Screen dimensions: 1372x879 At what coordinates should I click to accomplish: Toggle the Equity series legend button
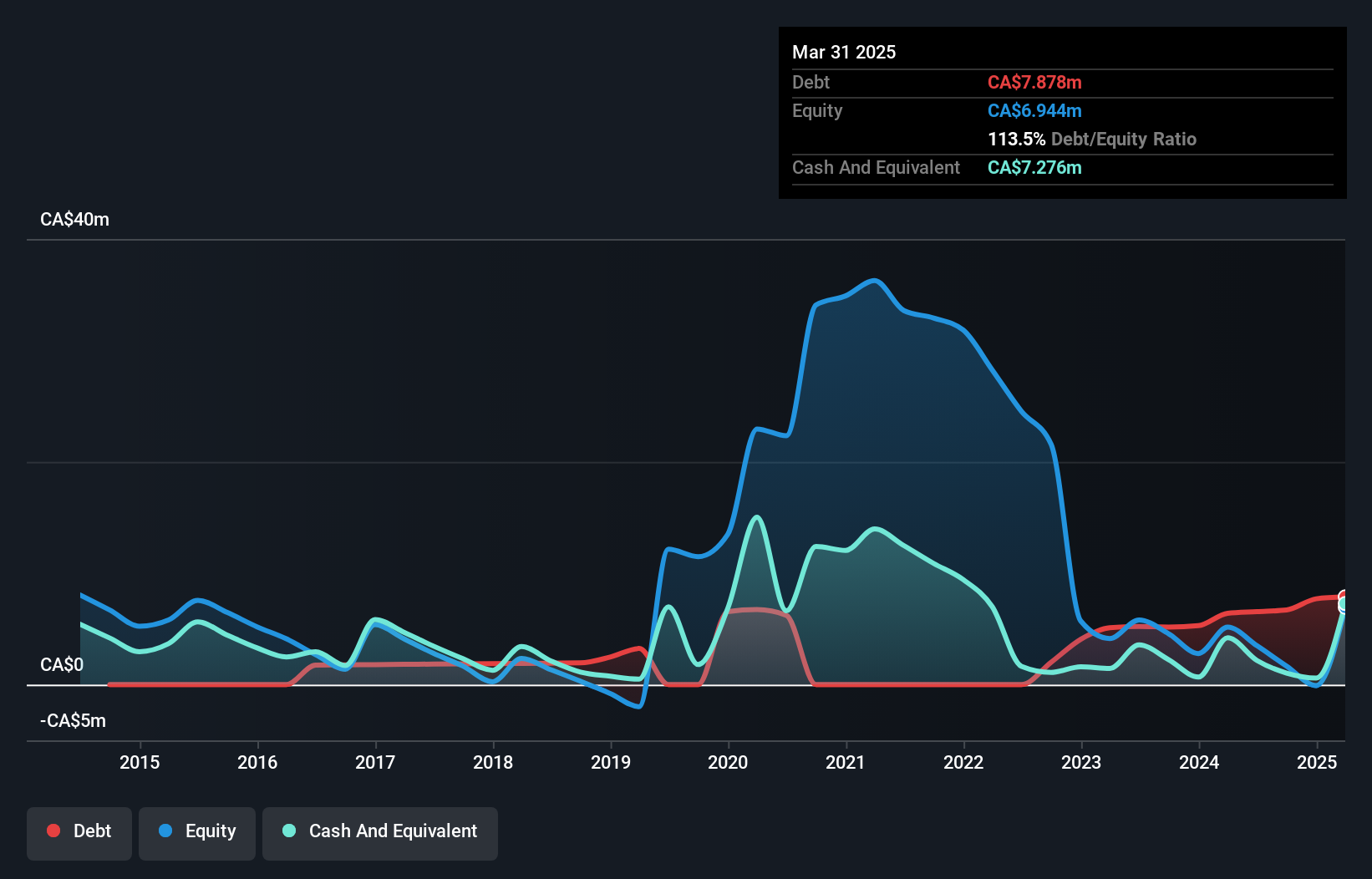197,833
